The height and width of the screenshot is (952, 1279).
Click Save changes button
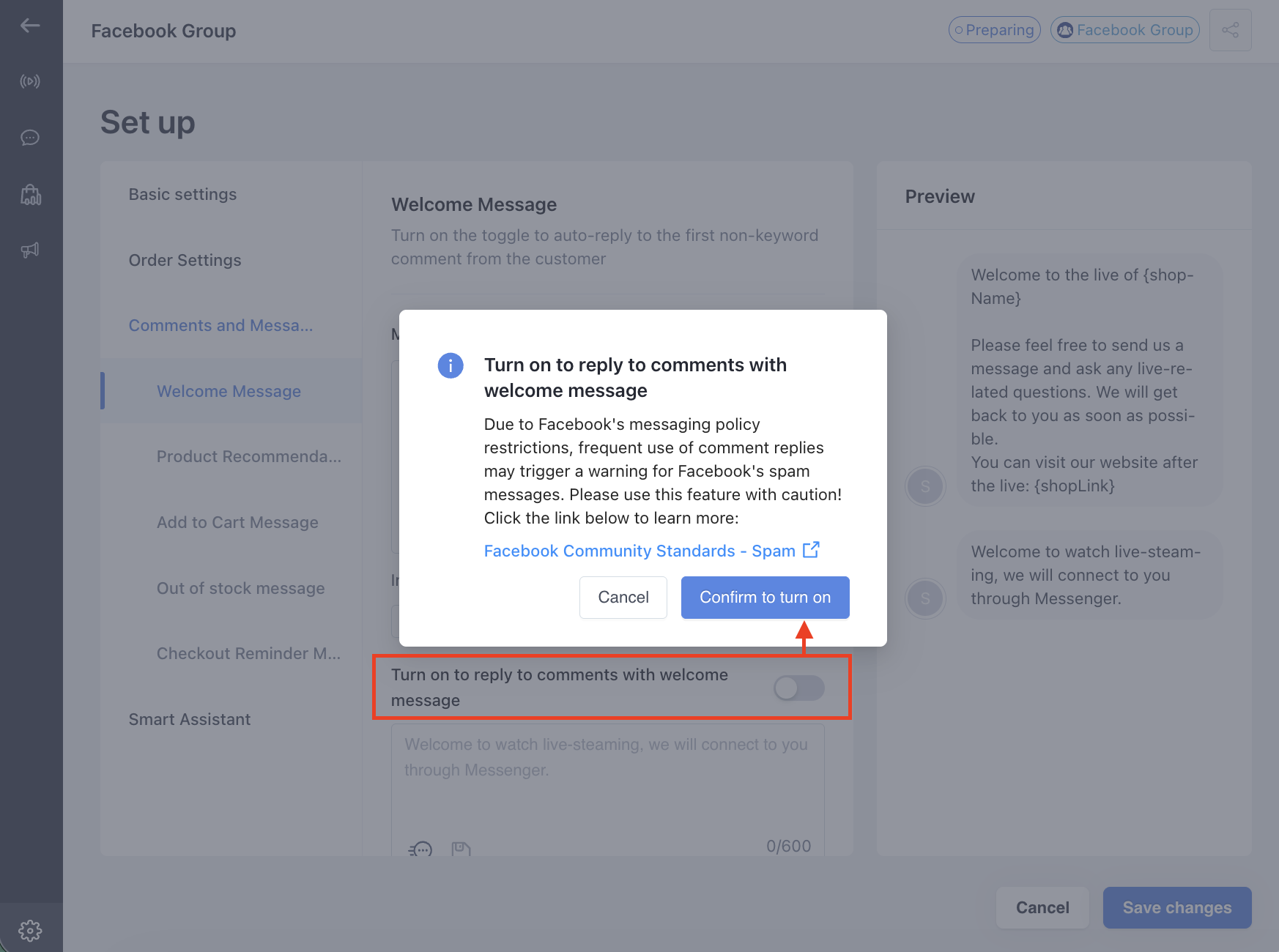[x=1177, y=907]
